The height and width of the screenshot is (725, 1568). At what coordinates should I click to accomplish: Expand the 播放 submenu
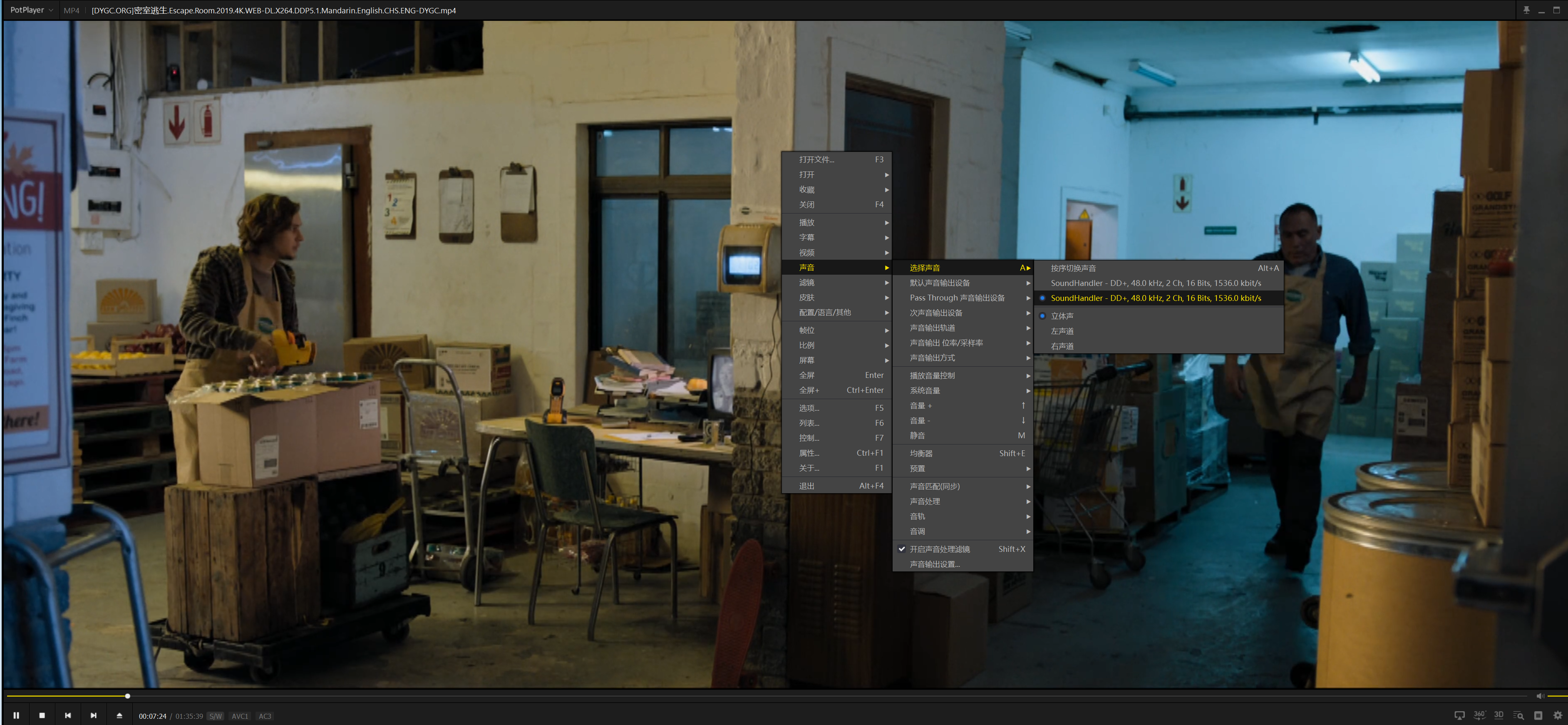[x=838, y=222]
